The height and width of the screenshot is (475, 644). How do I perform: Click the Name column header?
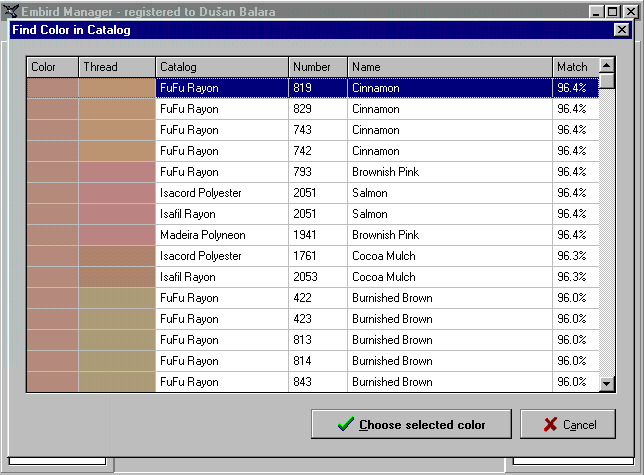(x=450, y=67)
